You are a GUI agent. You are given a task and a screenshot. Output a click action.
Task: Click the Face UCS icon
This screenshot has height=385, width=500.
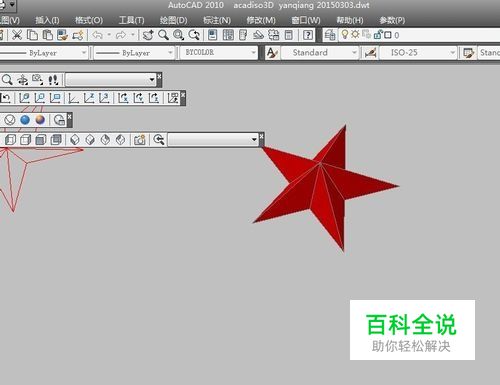coord(24,98)
